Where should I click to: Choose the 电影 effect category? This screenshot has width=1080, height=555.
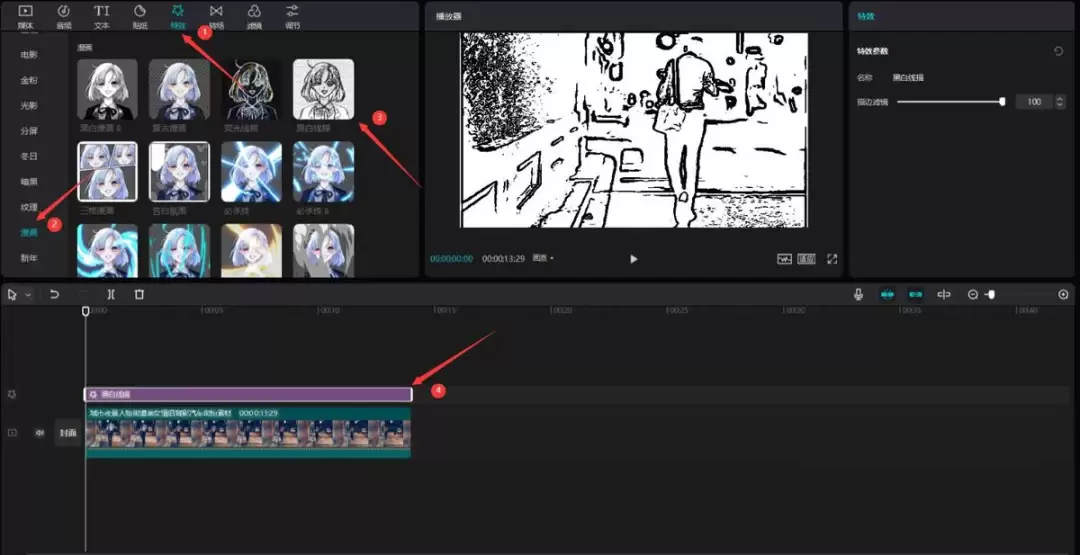[x=29, y=54]
